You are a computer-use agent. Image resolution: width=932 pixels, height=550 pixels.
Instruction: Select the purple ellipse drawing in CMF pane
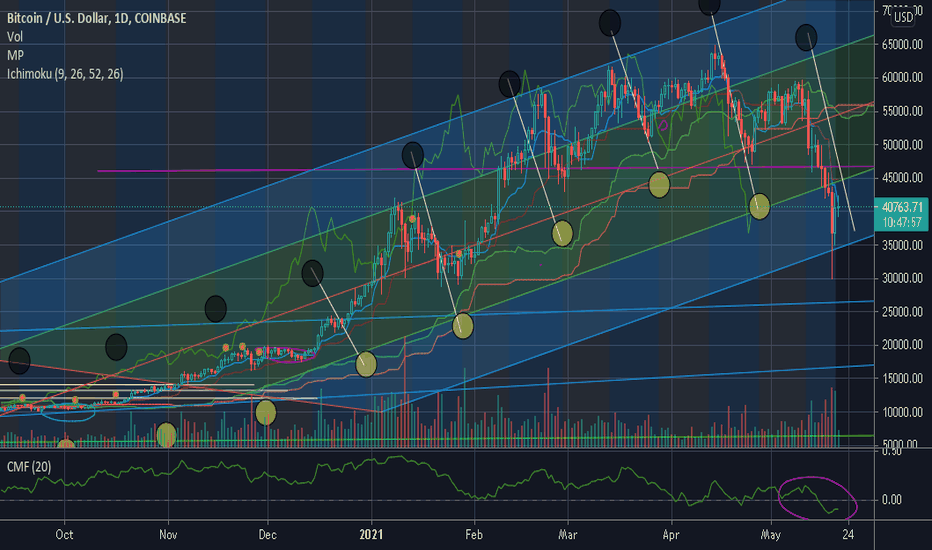pyautogui.click(x=818, y=498)
